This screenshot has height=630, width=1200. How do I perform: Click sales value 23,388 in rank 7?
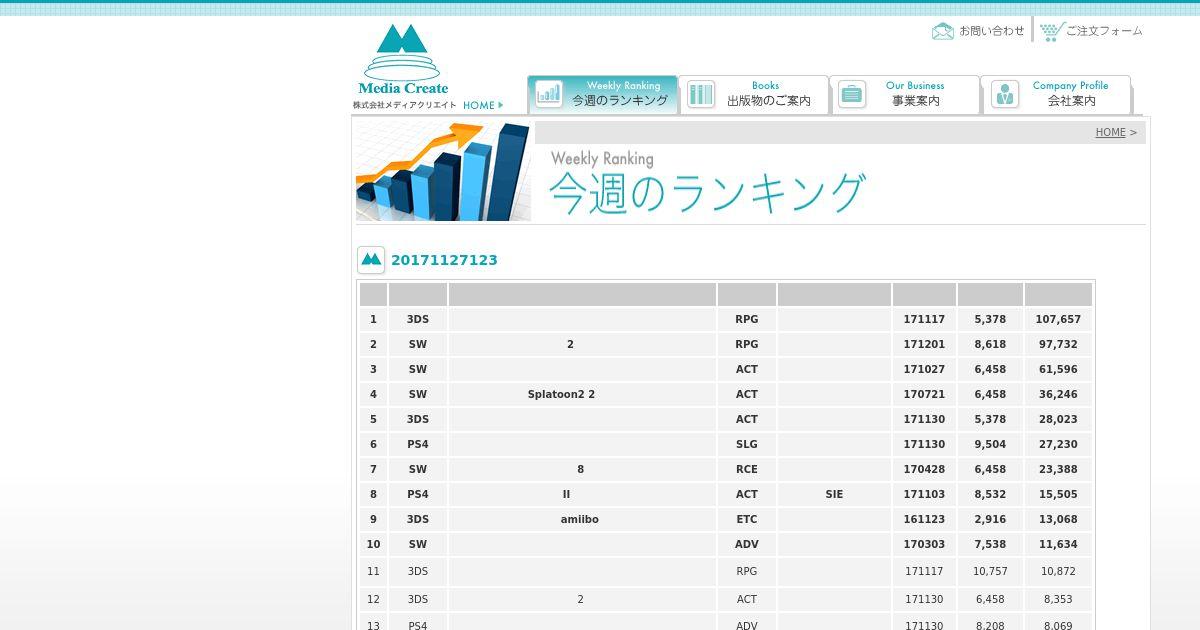(1058, 469)
